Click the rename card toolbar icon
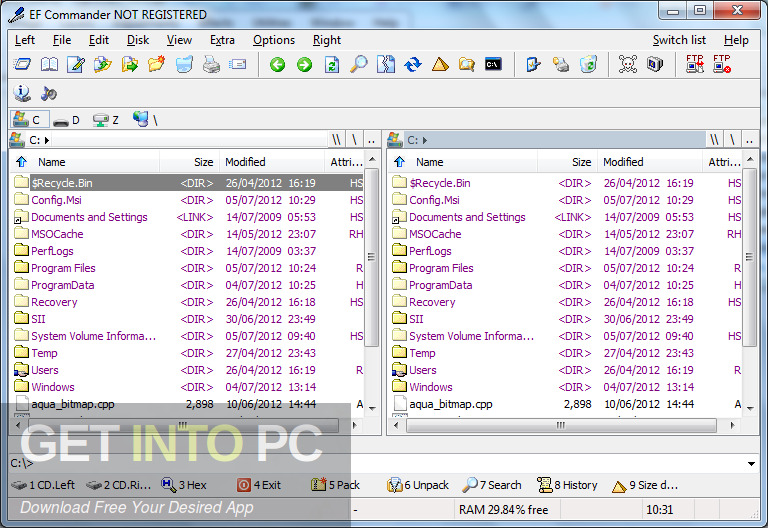This screenshot has width=768, height=528. [238, 64]
